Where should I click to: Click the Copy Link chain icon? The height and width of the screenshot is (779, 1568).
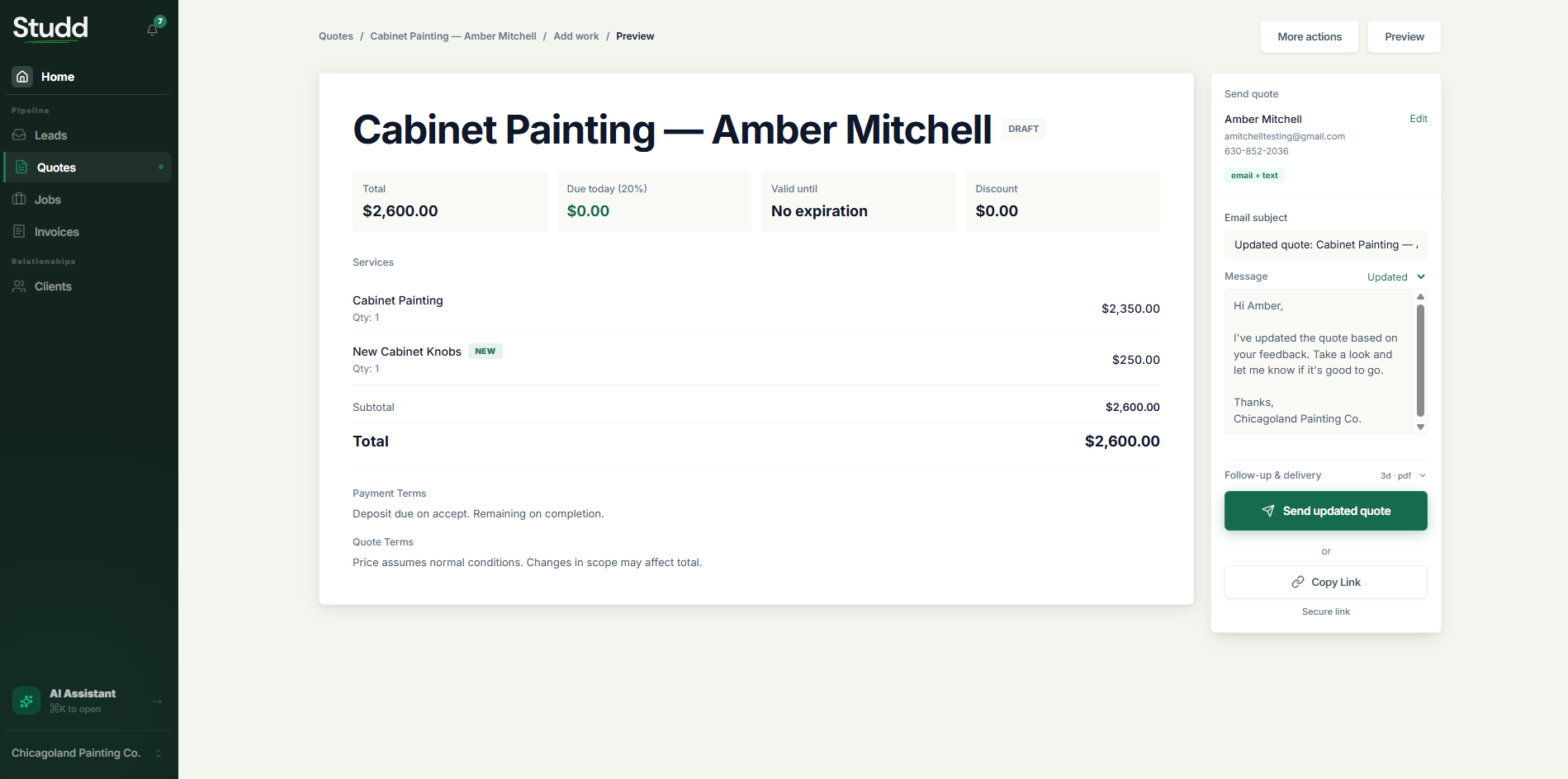[1298, 582]
